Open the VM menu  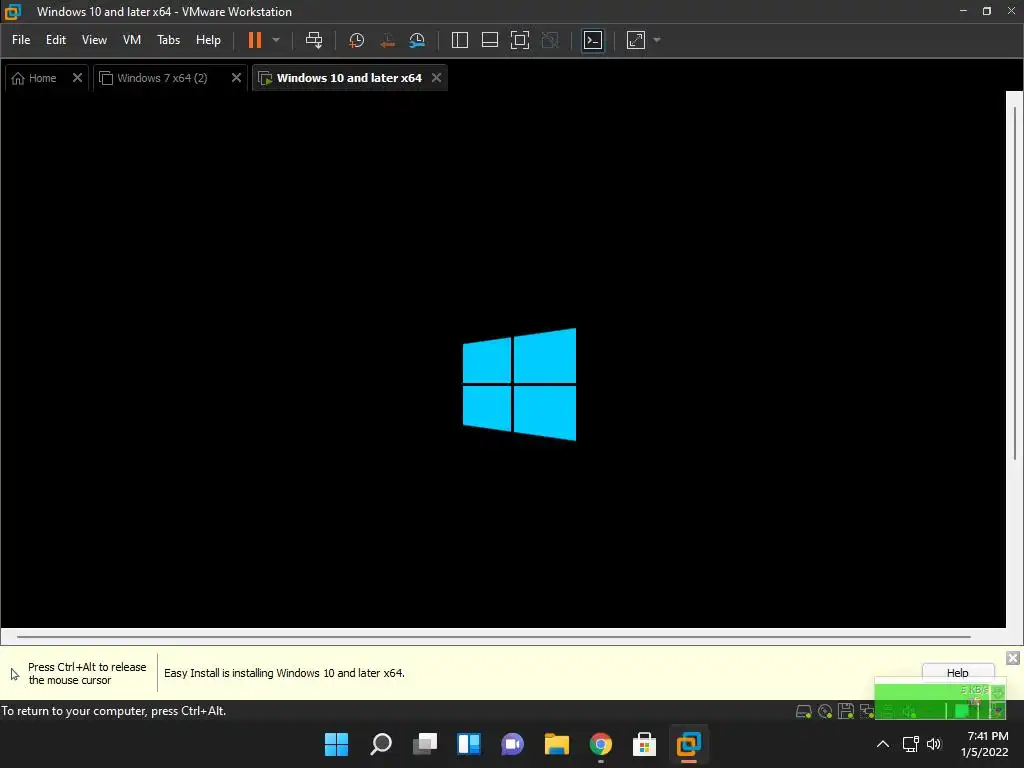(131, 40)
